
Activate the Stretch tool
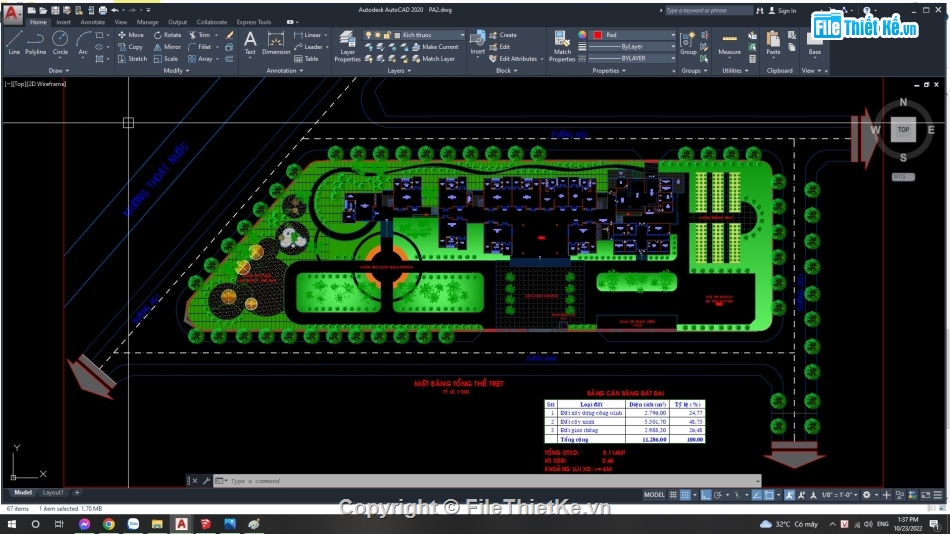click(x=132, y=59)
